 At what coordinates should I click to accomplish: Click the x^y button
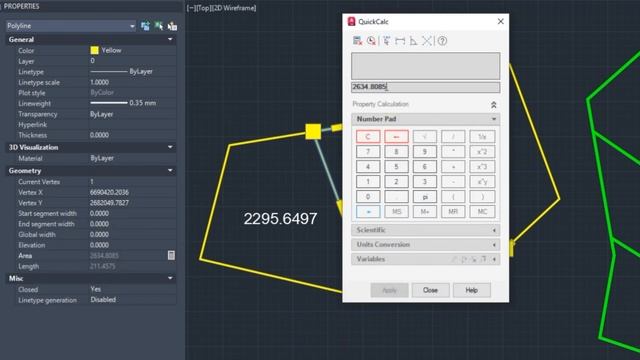[482, 182]
